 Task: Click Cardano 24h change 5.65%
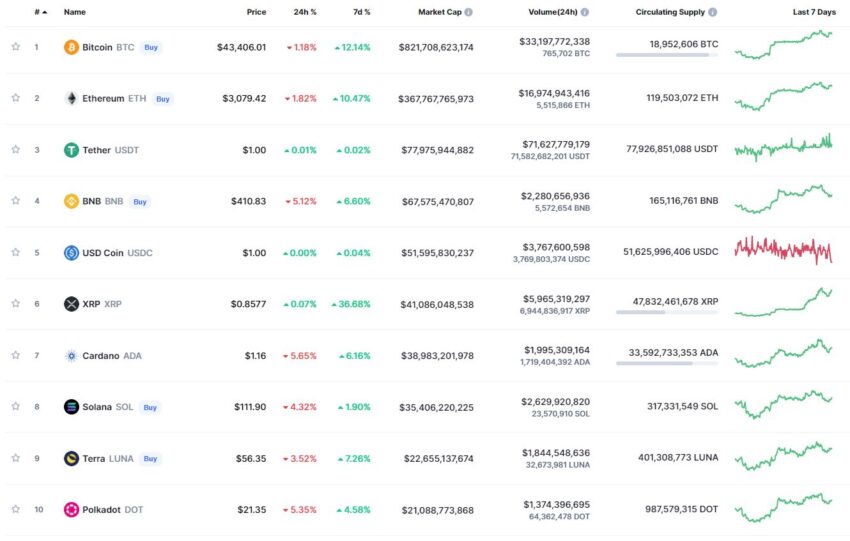click(300, 356)
